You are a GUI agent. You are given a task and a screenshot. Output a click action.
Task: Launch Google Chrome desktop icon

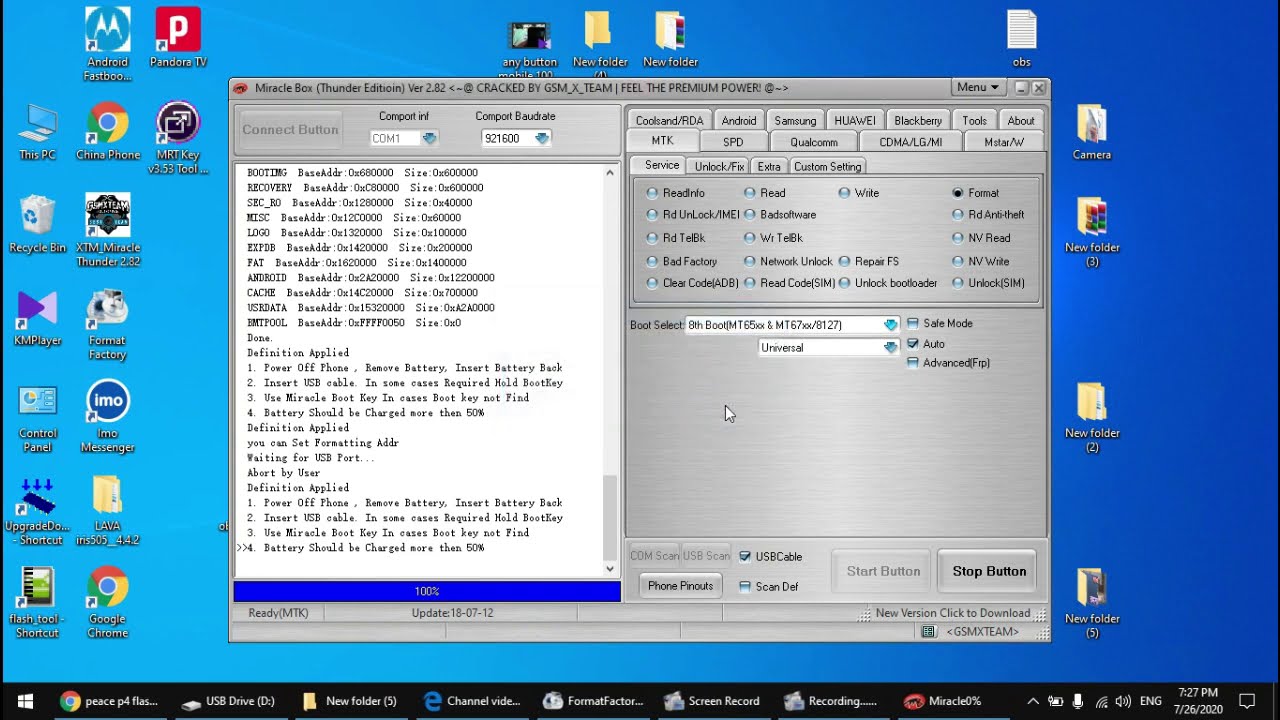click(108, 603)
